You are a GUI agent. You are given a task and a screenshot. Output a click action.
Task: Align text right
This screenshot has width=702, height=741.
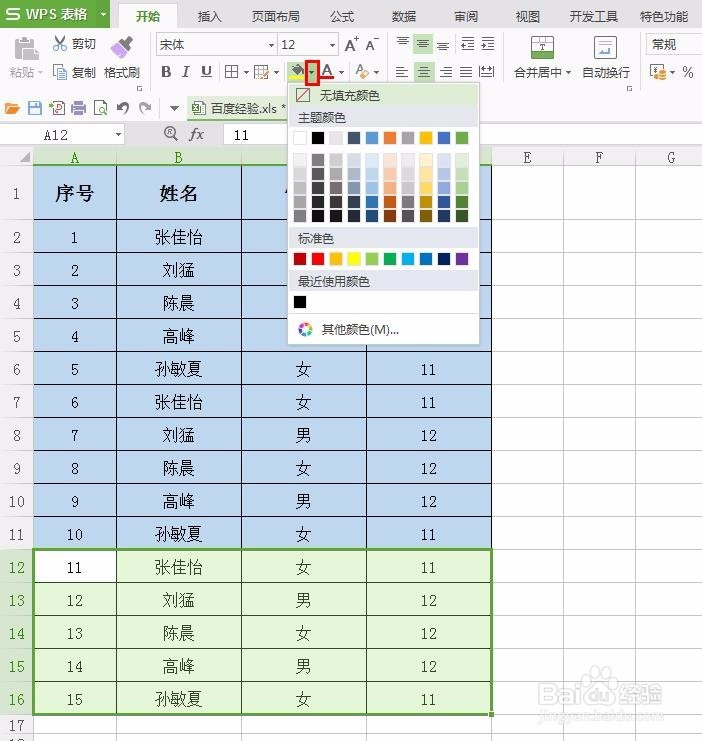pyautogui.click(x=445, y=72)
